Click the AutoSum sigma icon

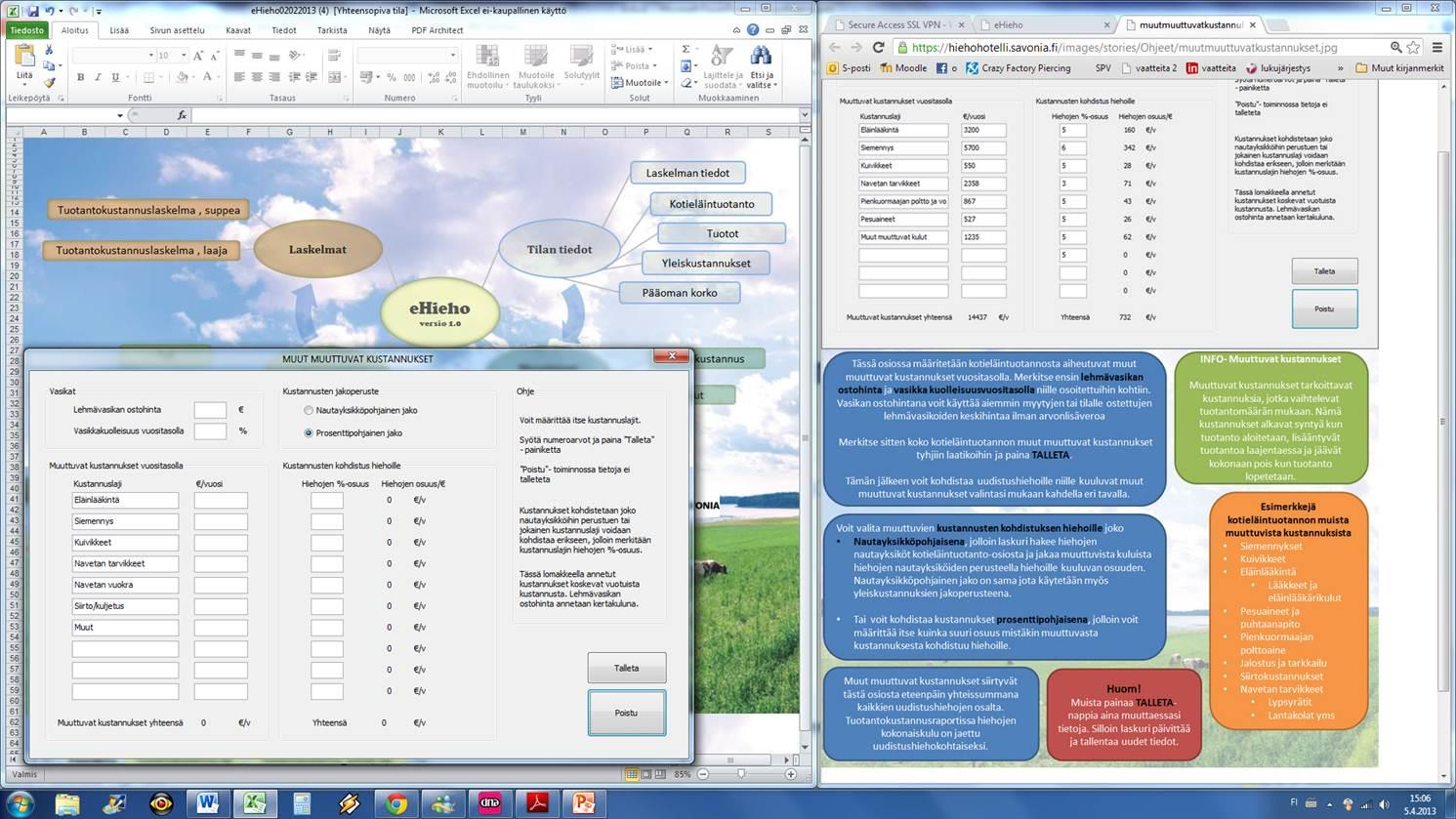pos(686,49)
